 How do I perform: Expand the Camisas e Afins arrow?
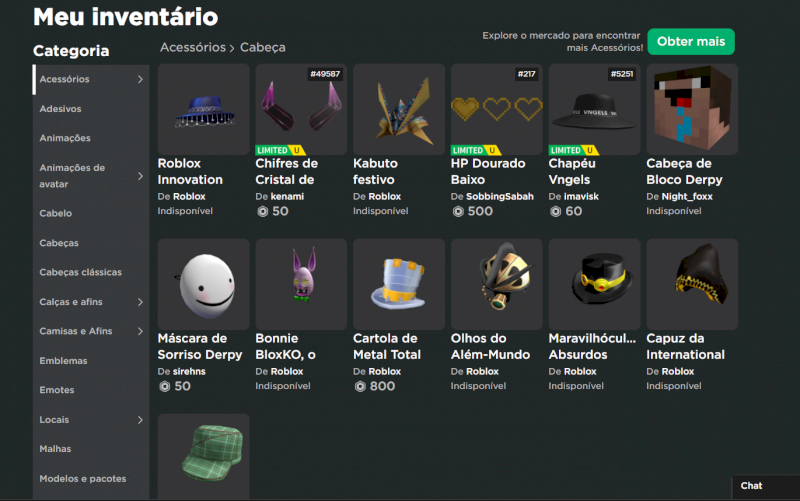click(140, 331)
